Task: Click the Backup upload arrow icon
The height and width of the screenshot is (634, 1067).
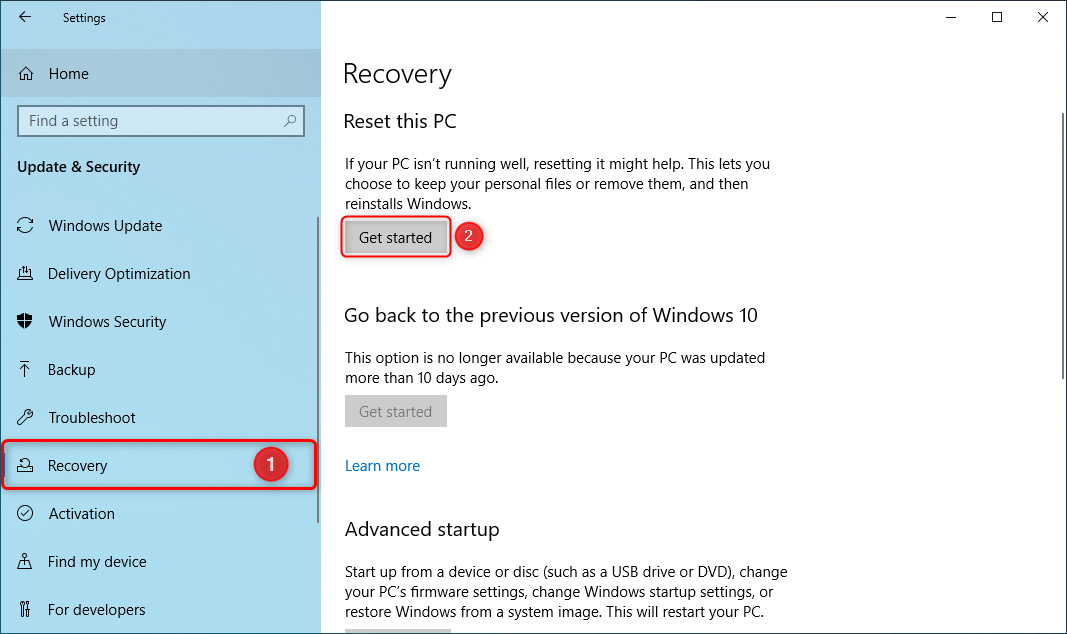Action: 25,369
